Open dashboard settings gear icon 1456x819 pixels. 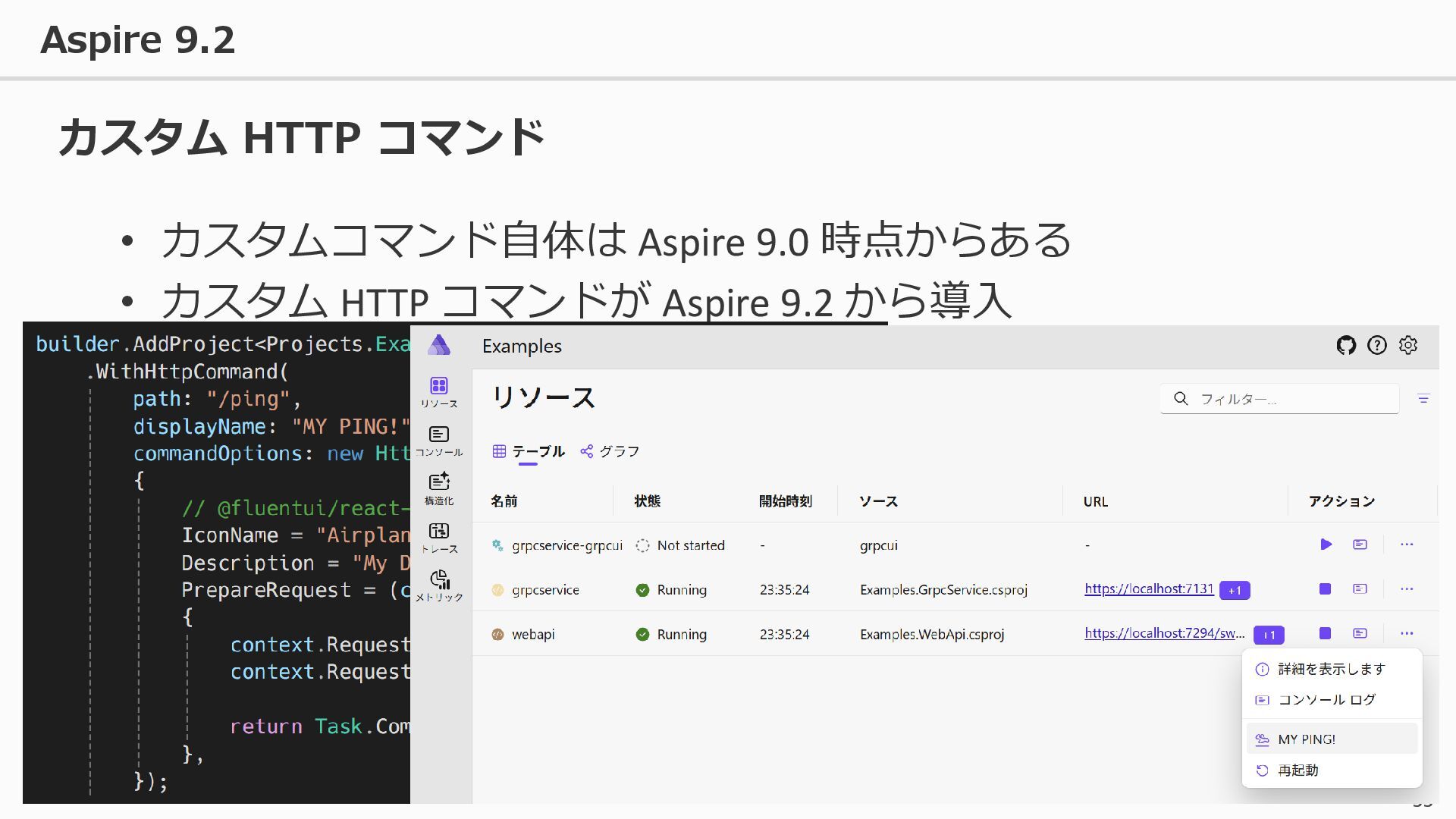pyautogui.click(x=1408, y=346)
